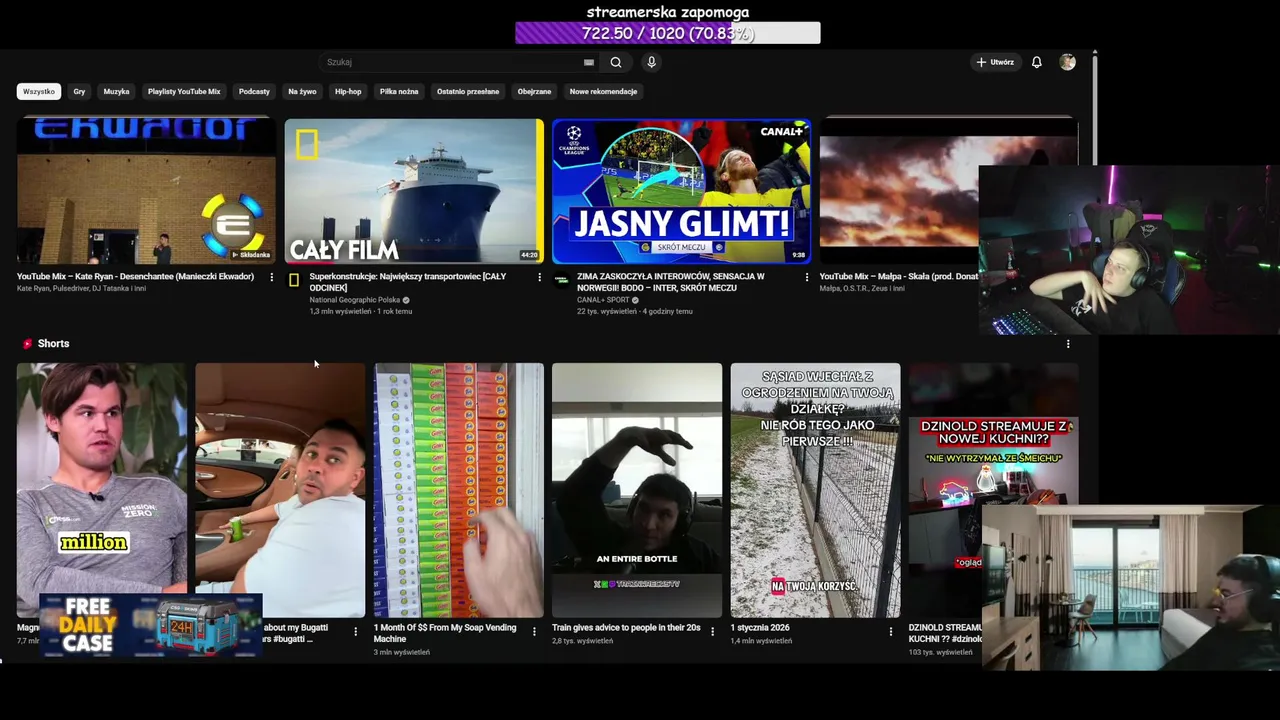This screenshot has width=1280, height=720.
Task: Open options menu for Superkonstrukcje video
Action: tap(539, 277)
